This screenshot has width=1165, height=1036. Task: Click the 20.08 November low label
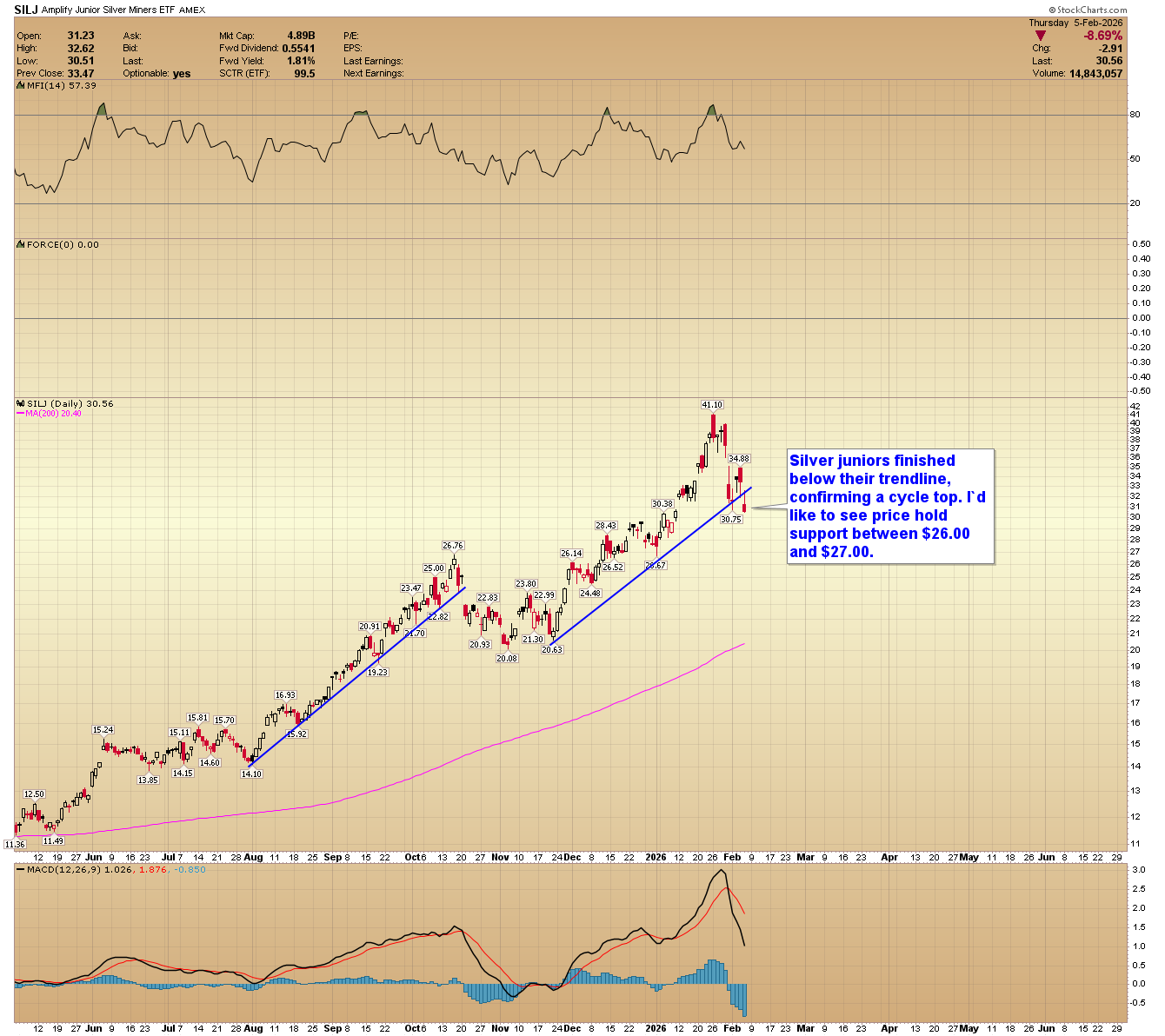pyautogui.click(x=507, y=658)
